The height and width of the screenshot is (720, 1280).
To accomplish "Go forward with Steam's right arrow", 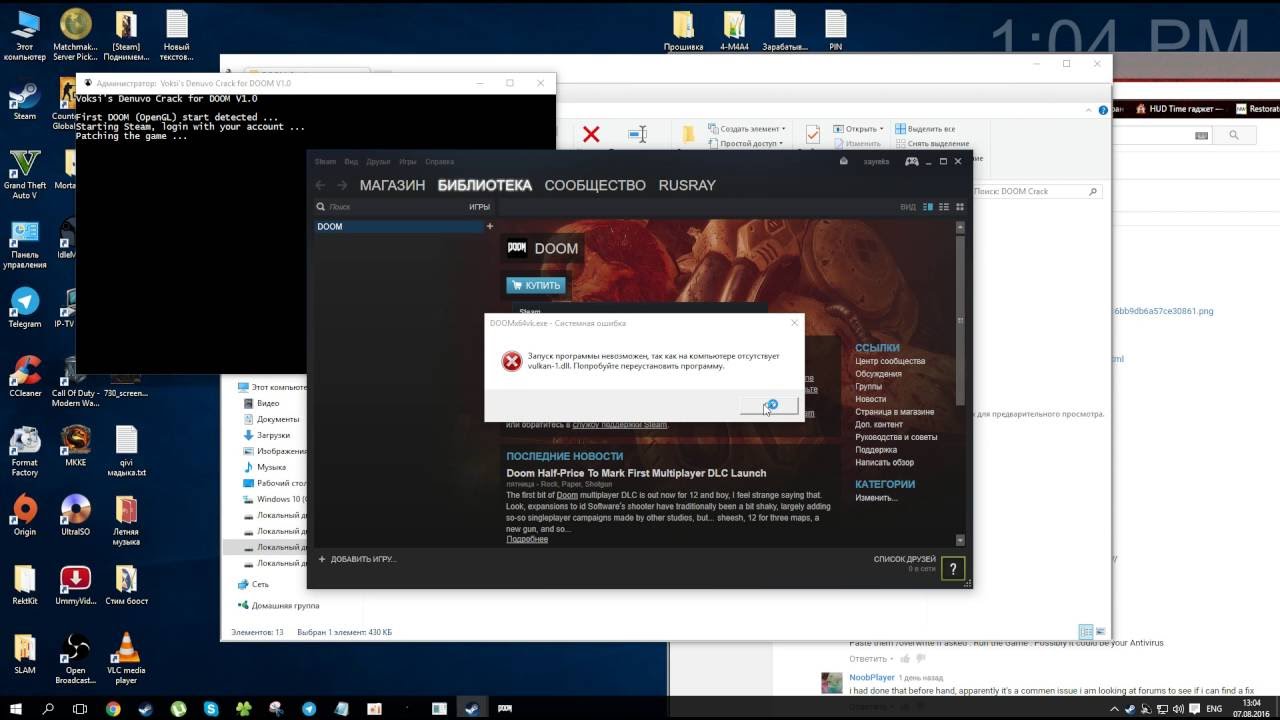I will coord(342,185).
